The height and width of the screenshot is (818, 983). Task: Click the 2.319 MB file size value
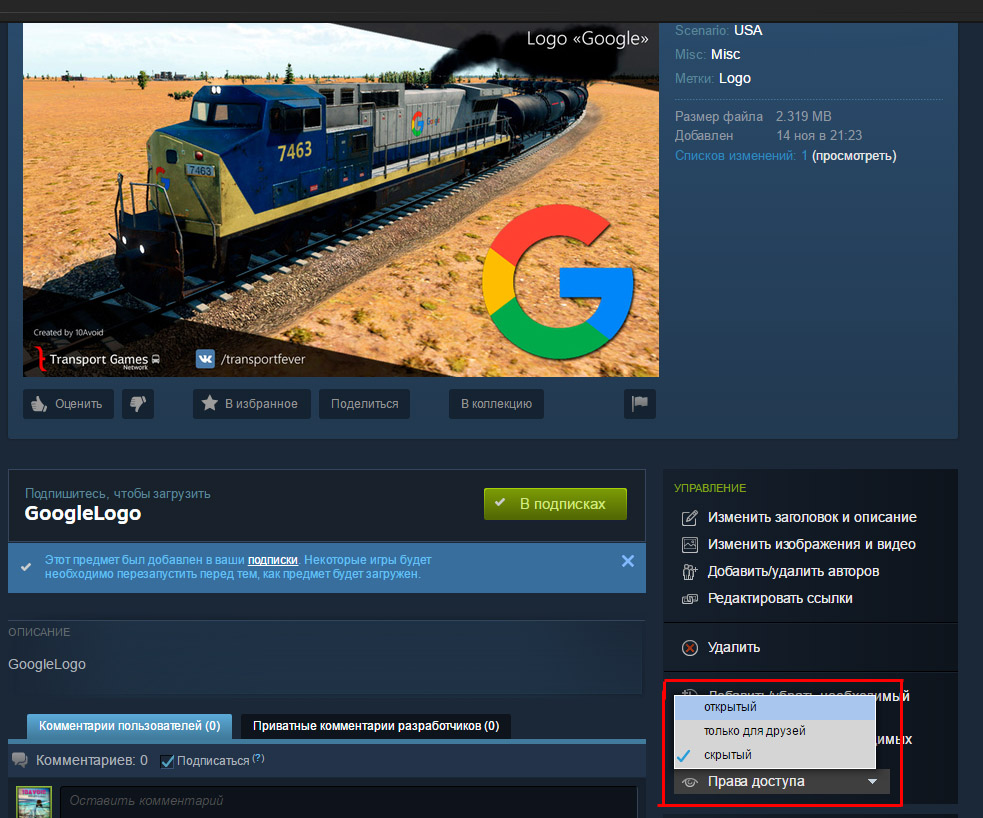(x=803, y=117)
